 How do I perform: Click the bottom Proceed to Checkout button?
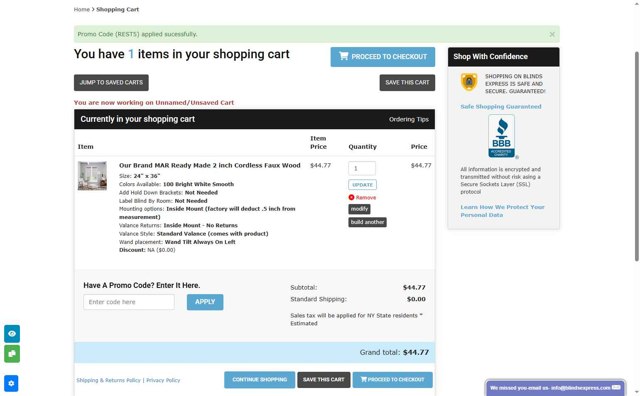[393, 380]
